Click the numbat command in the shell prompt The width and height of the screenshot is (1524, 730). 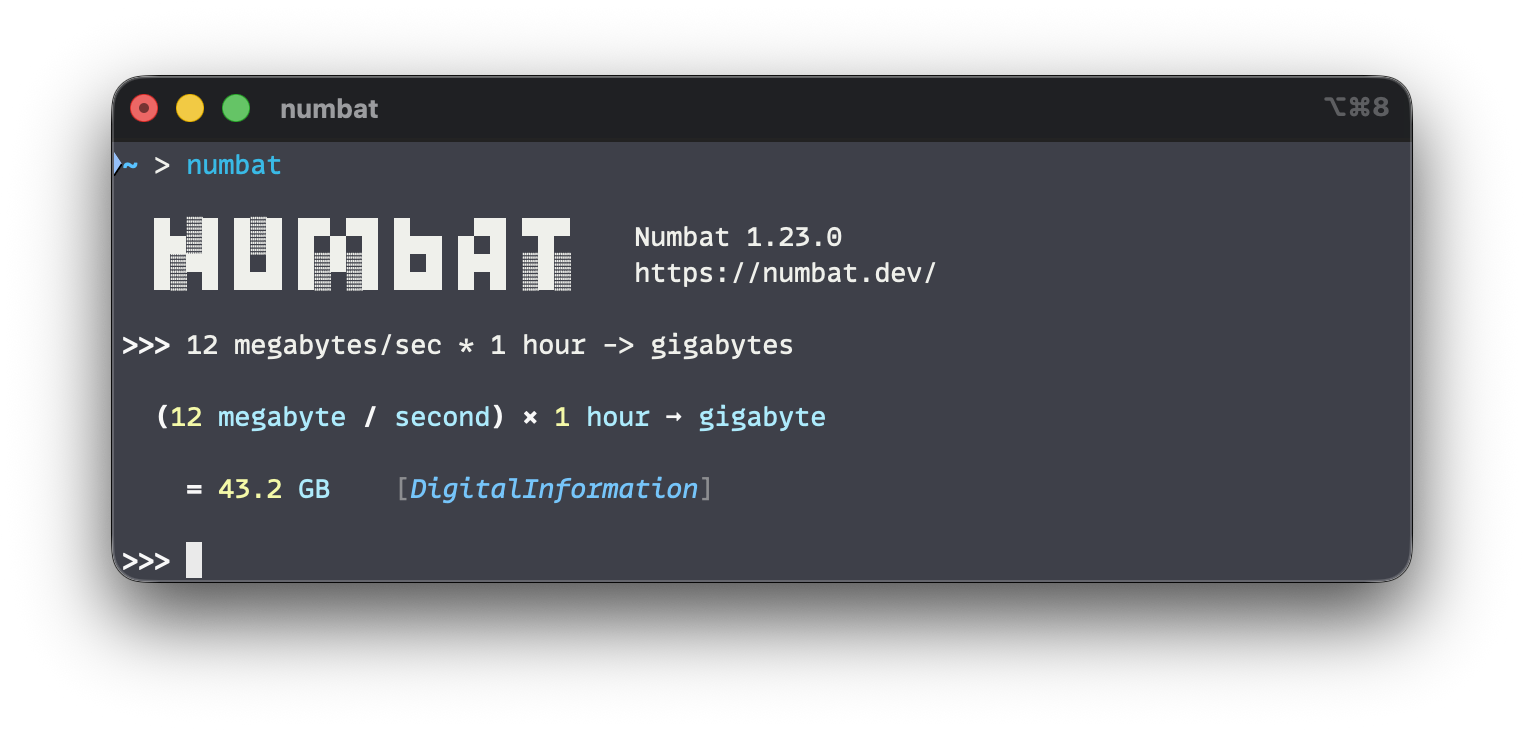click(234, 165)
